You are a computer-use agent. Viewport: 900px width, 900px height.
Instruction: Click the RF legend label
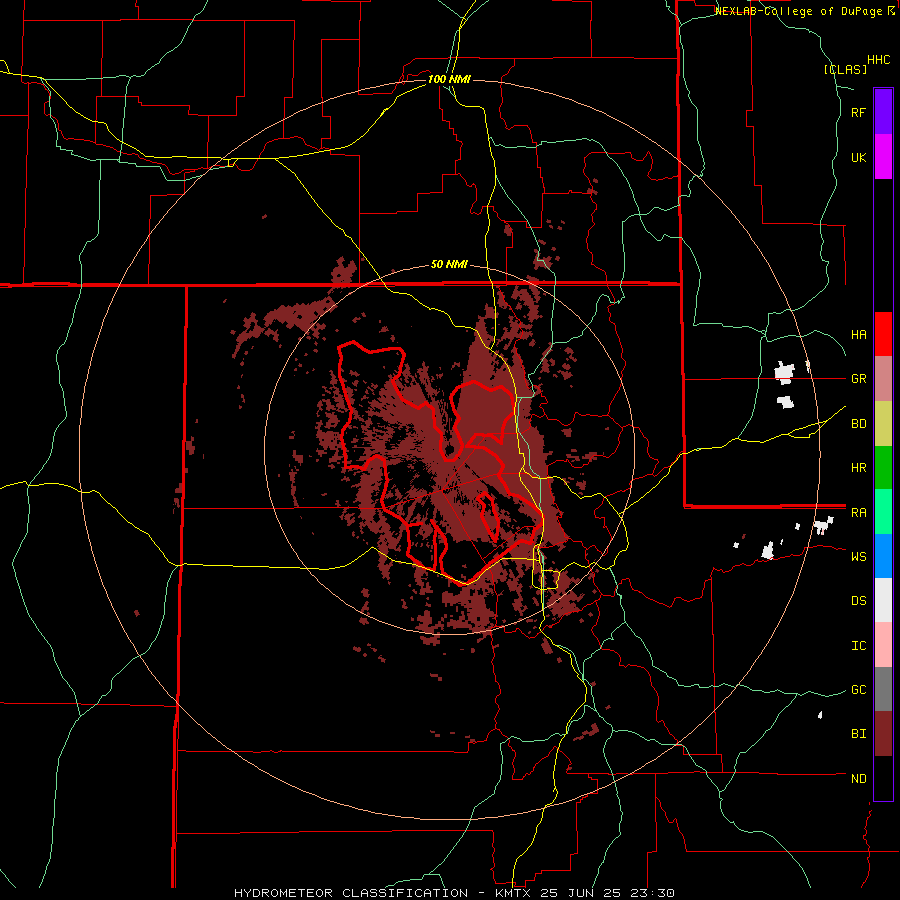coord(859,112)
